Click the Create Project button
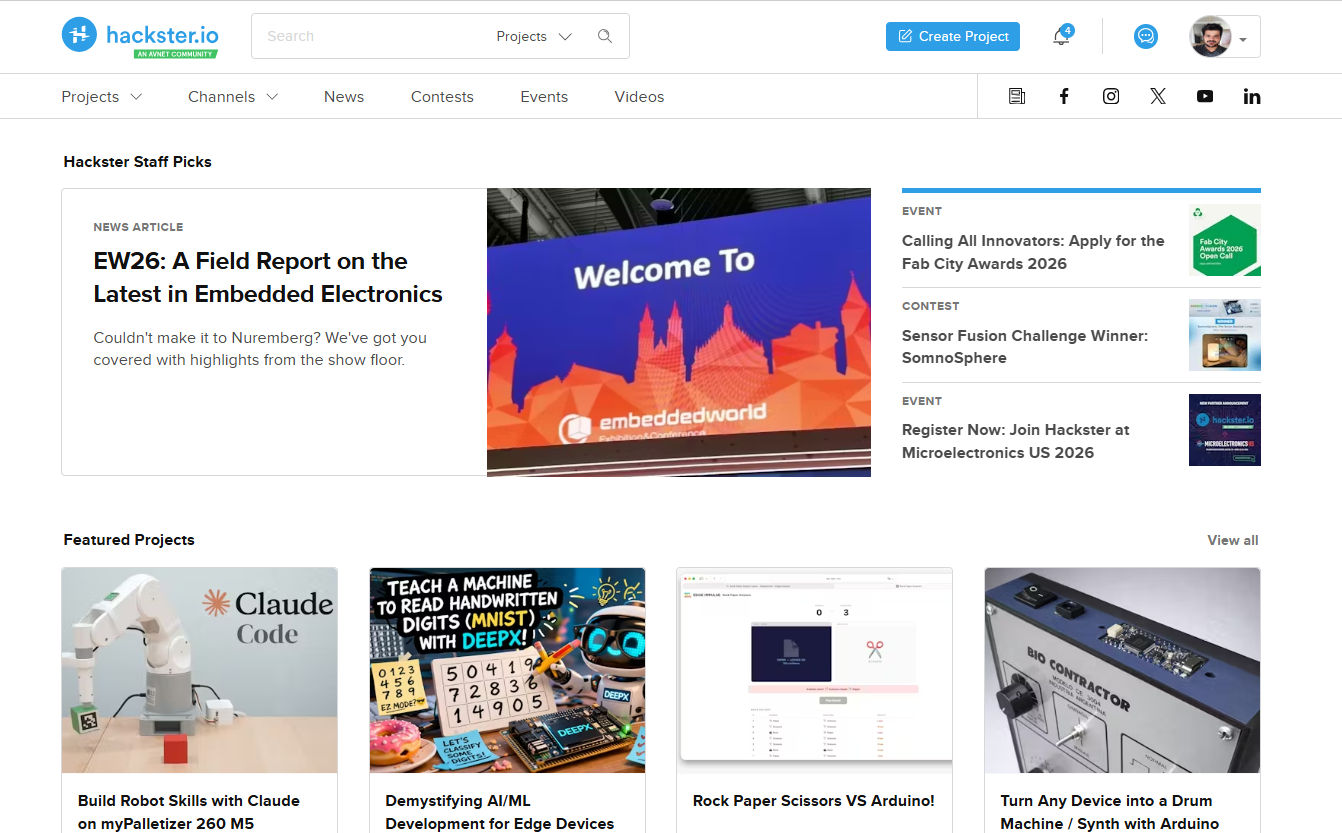 pos(953,36)
